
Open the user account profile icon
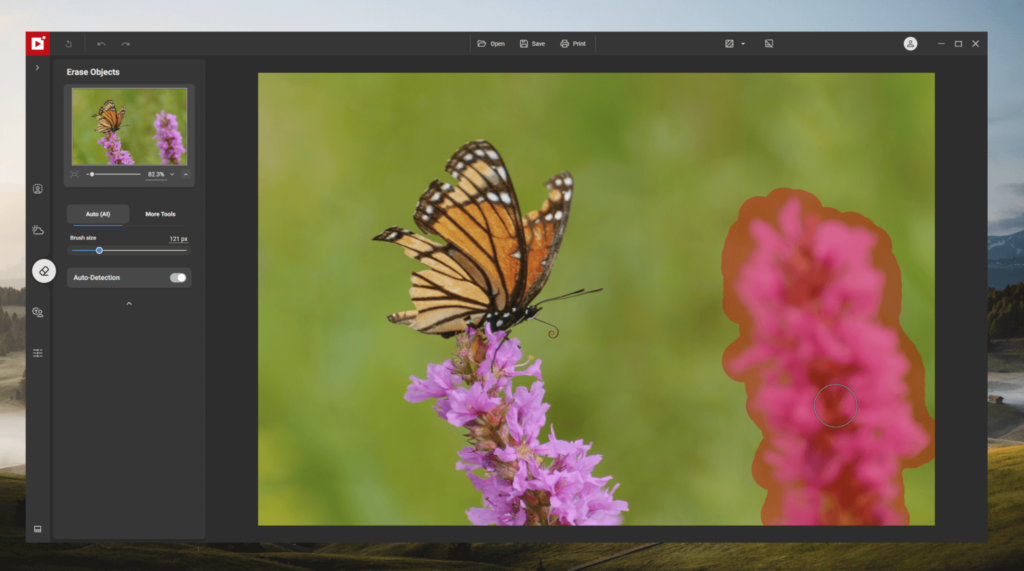[910, 44]
